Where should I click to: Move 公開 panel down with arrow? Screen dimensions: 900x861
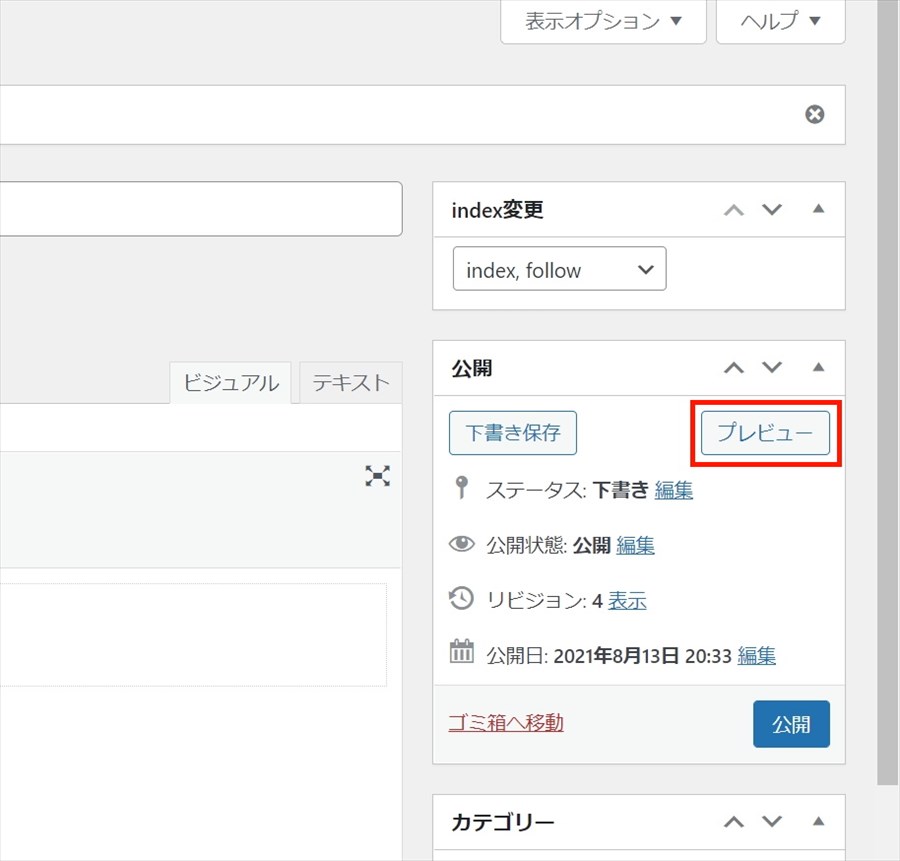[772, 368]
